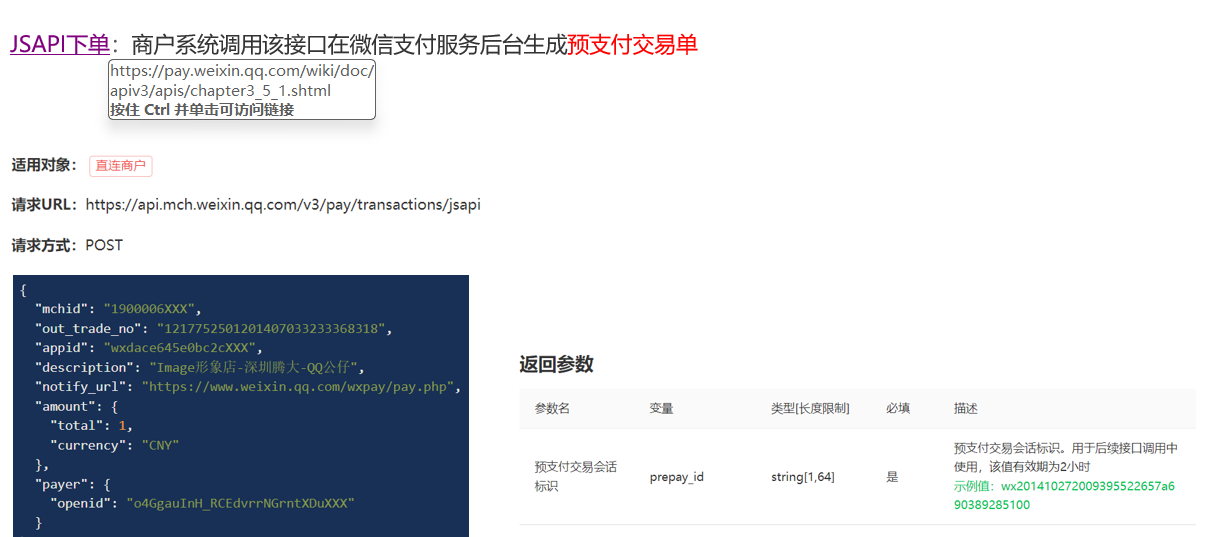Click the "description" line in code
This screenshot has height=537, width=1221.
pyautogui.click(x=200, y=367)
